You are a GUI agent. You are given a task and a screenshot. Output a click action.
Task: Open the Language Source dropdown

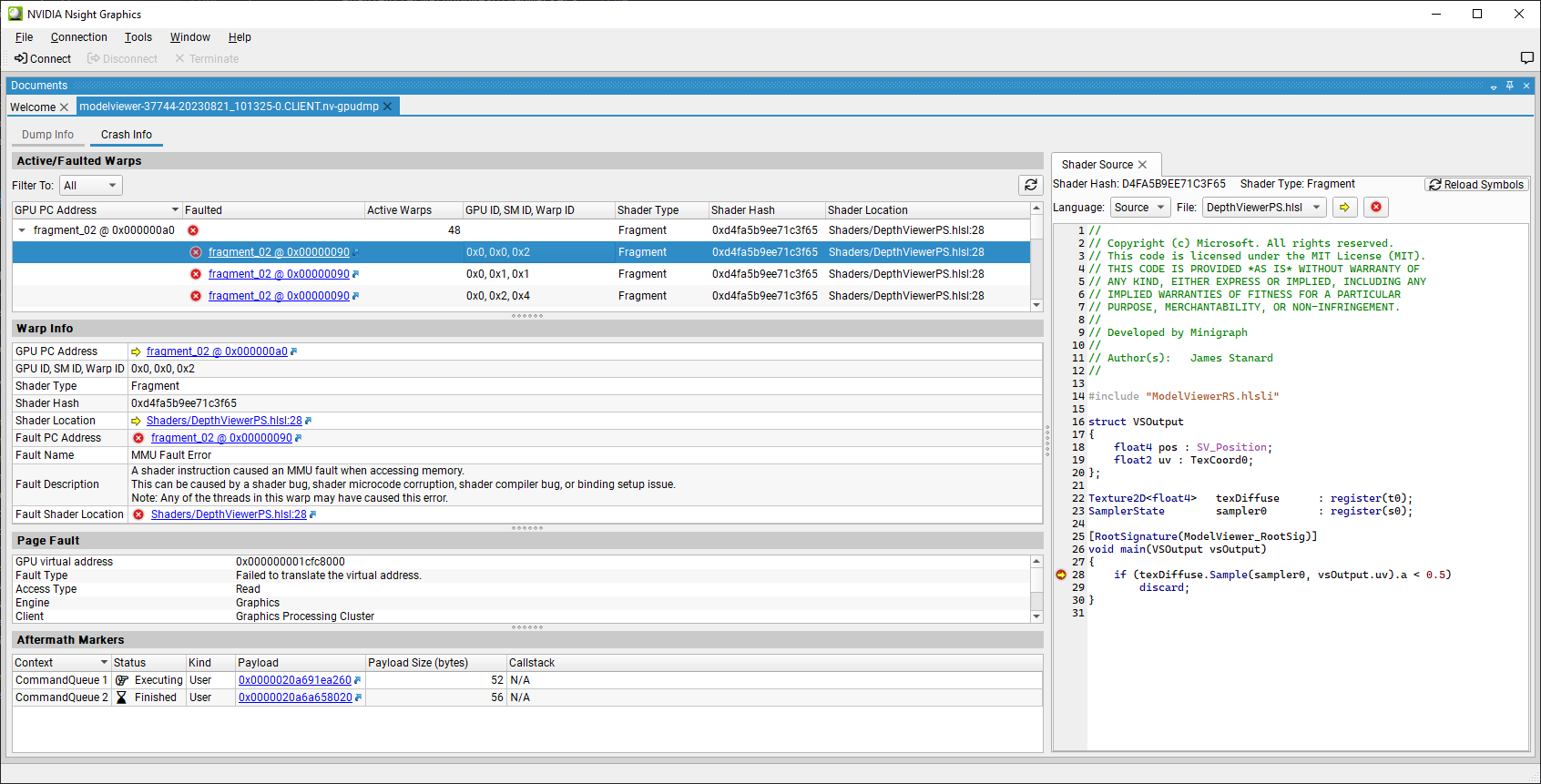pos(1139,208)
